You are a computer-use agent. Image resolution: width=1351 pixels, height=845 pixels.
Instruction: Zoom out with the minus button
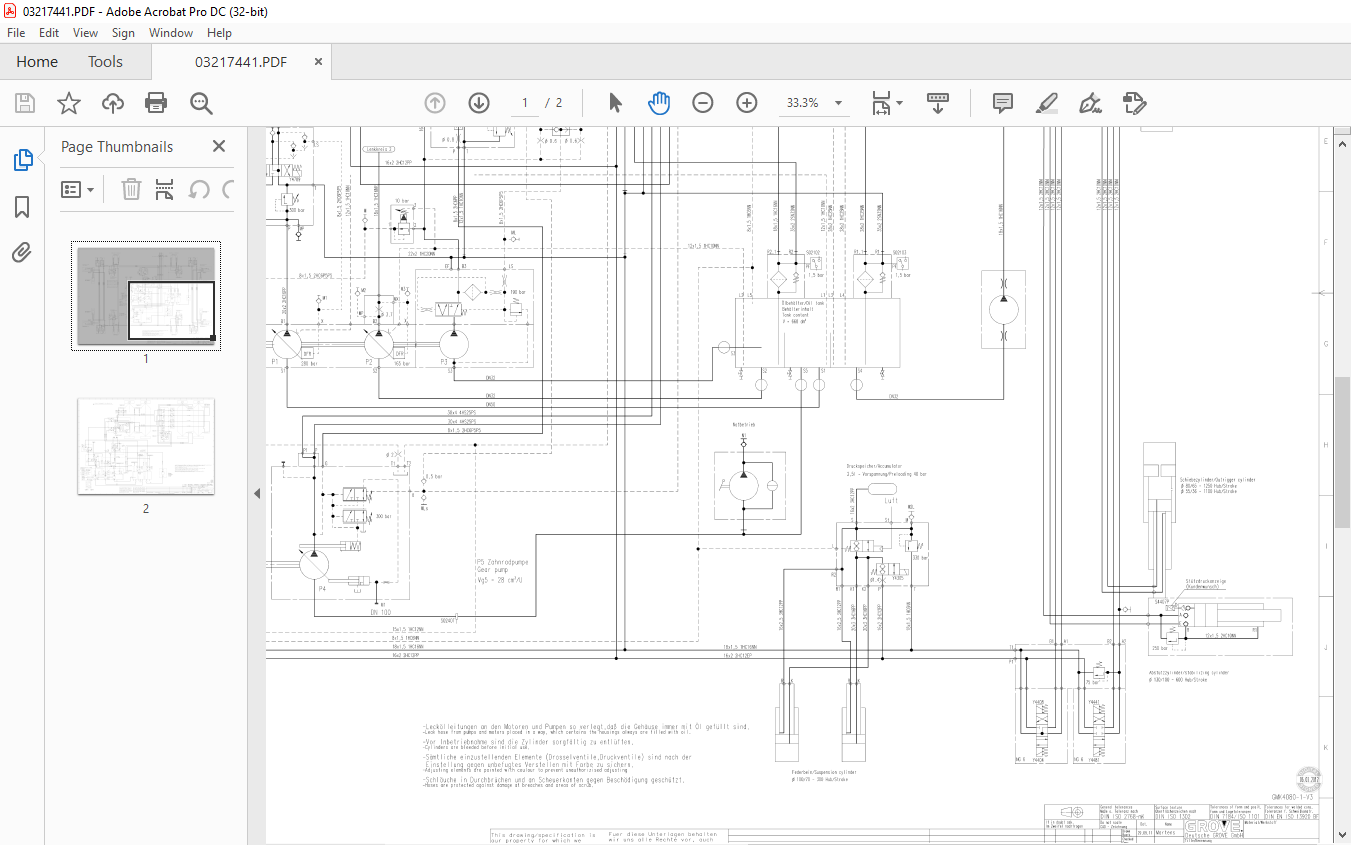click(x=703, y=103)
